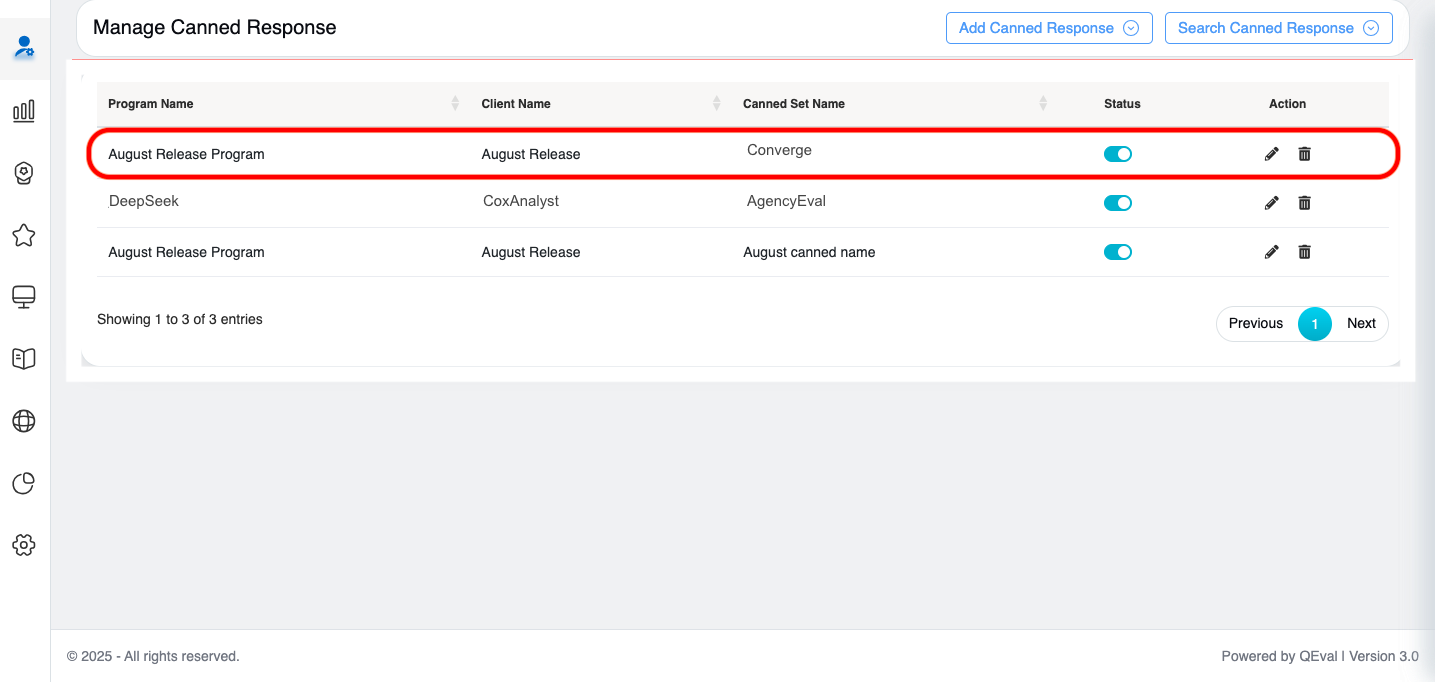Disable the Converge status toggle
1435x682 pixels.
[x=1117, y=154]
